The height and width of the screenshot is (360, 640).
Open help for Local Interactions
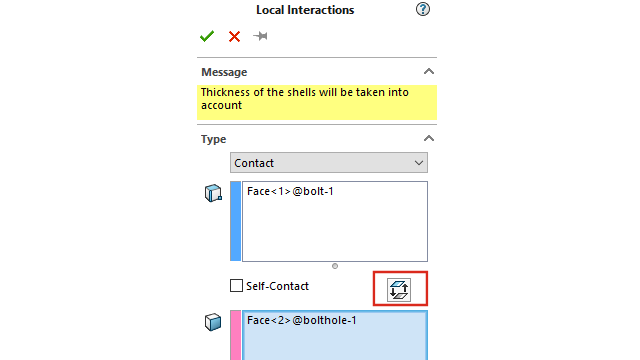(x=423, y=9)
